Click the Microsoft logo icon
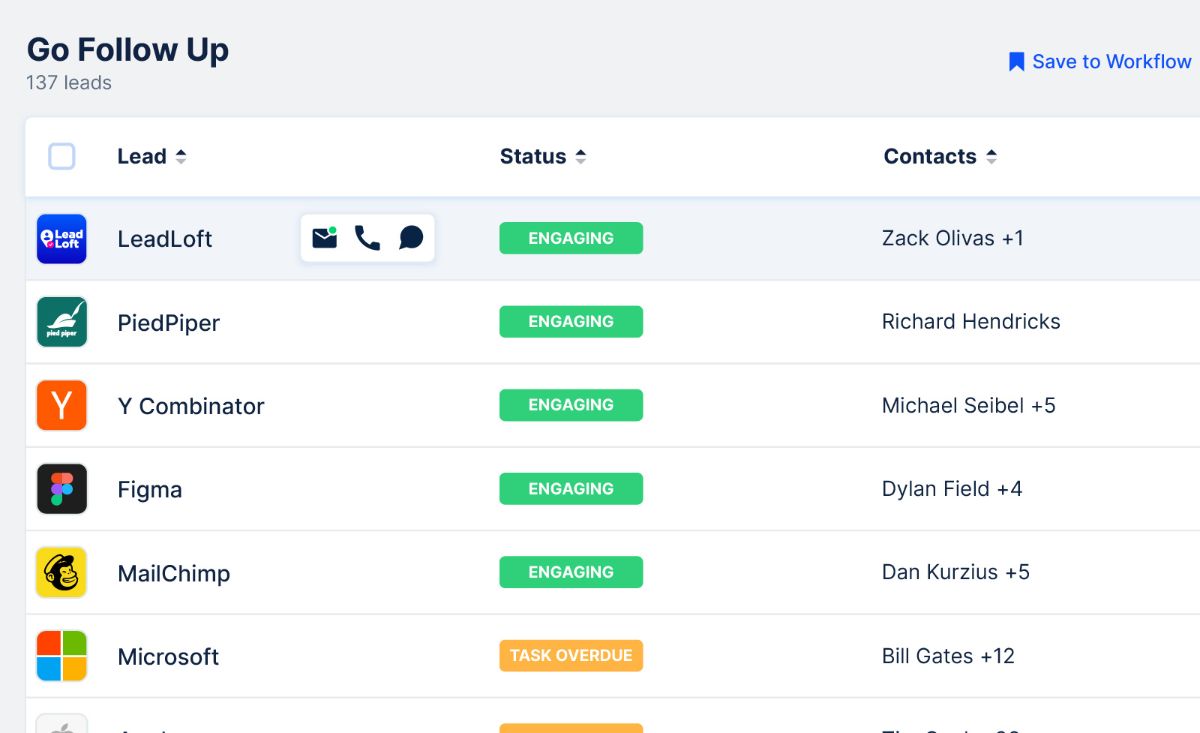The height and width of the screenshot is (733, 1200). click(x=61, y=656)
